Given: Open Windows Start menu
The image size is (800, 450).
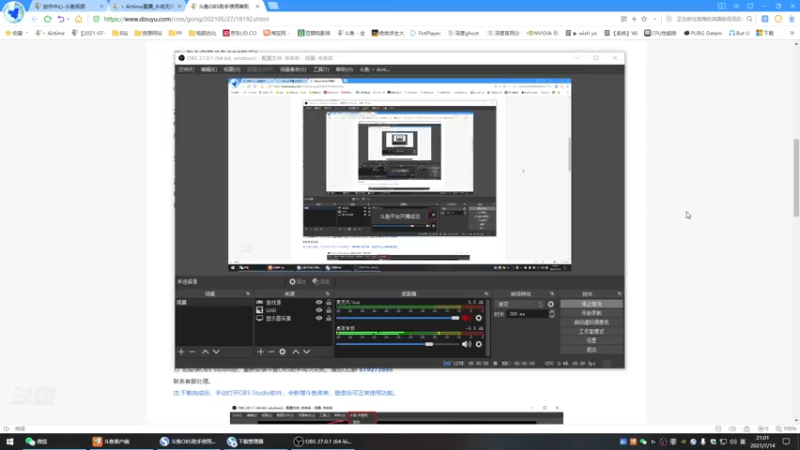Looking at the screenshot, I should (10, 441).
